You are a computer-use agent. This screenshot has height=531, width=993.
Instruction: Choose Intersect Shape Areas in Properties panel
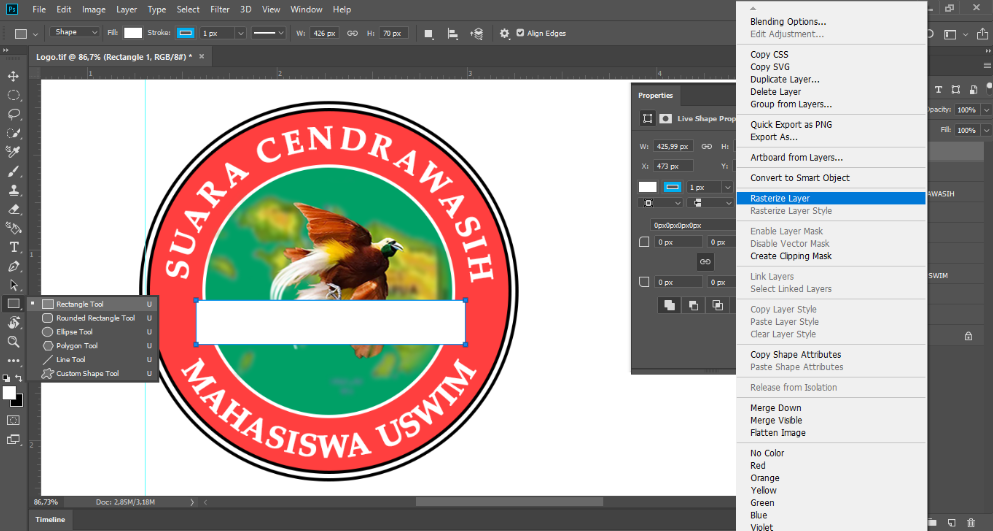(718, 305)
